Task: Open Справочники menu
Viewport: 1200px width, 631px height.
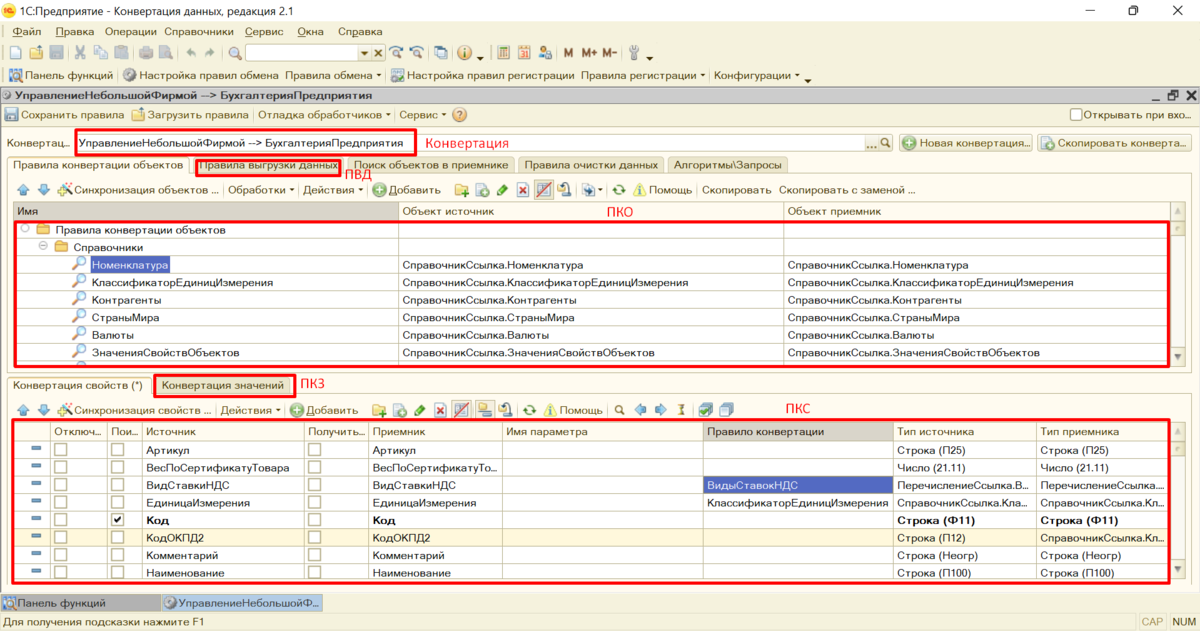Action: 198,32
